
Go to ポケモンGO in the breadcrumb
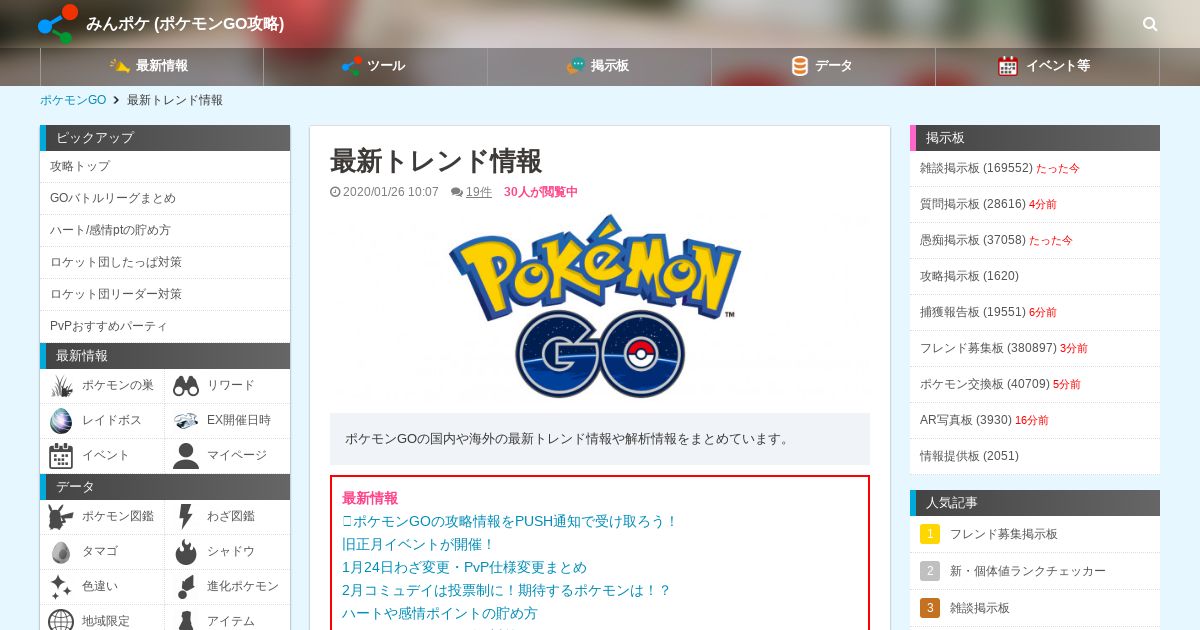[73, 100]
